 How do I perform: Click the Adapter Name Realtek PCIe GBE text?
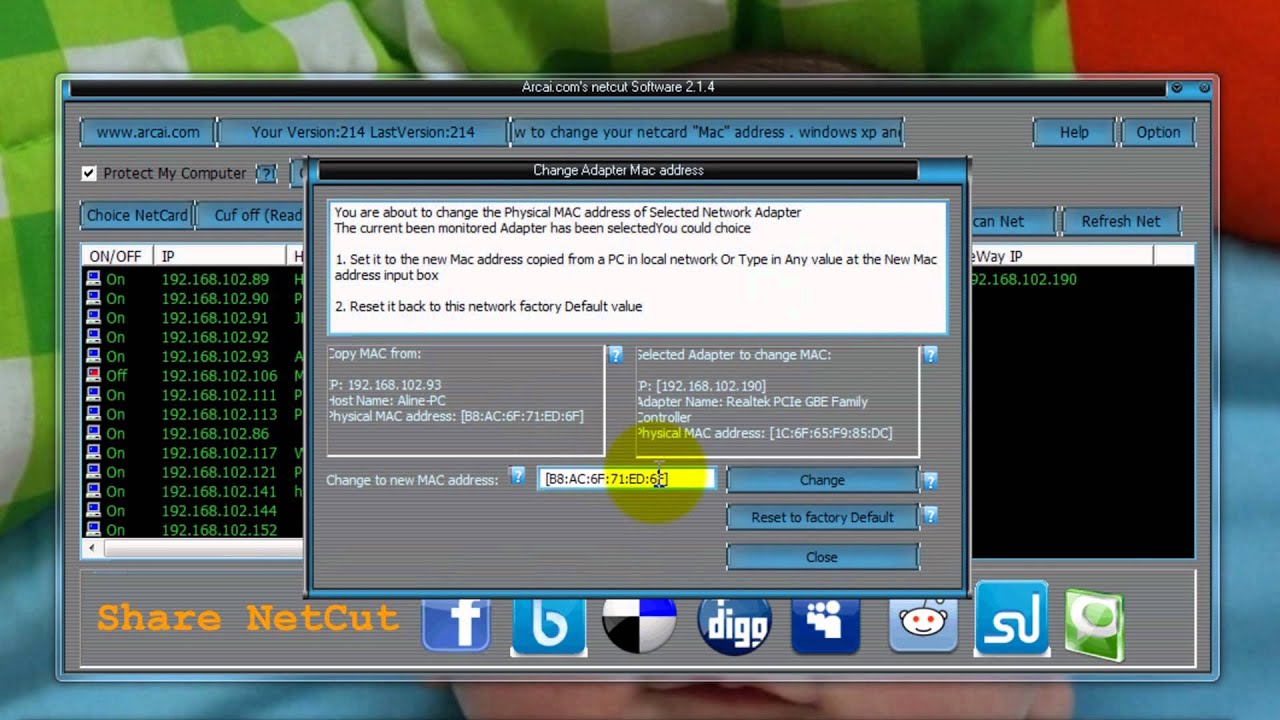click(x=752, y=409)
